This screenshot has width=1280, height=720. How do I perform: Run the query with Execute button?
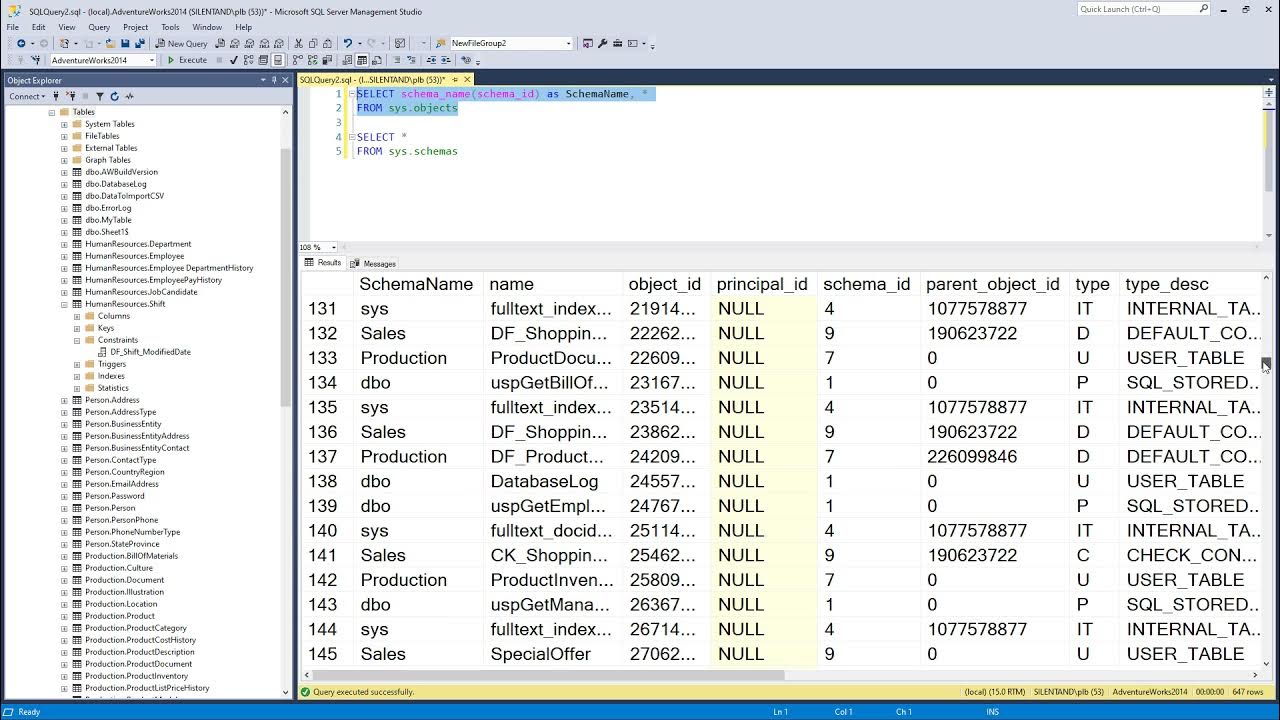[187, 60]
